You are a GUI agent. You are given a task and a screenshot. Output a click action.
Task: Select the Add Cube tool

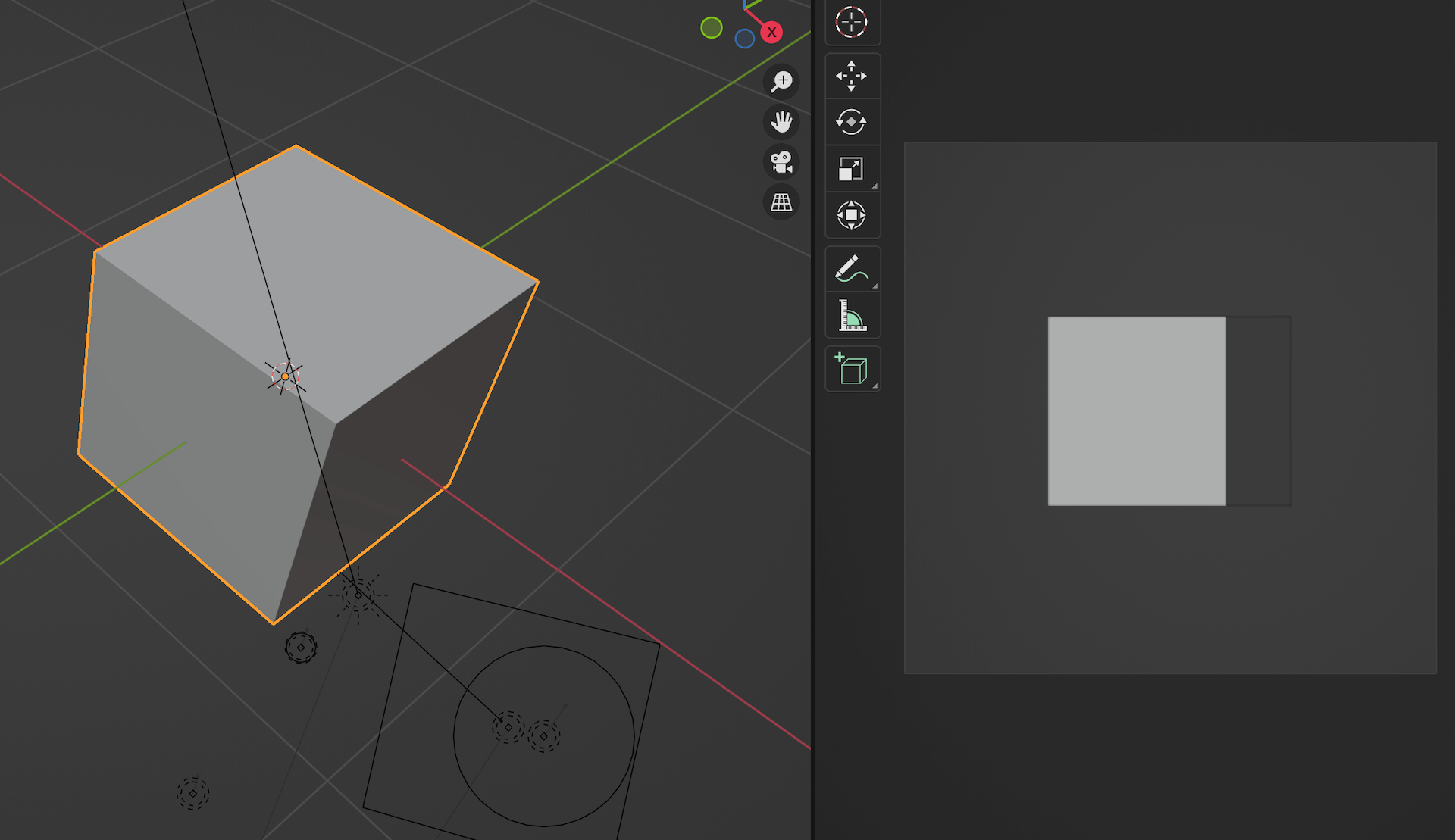click(x=852, y=369)
